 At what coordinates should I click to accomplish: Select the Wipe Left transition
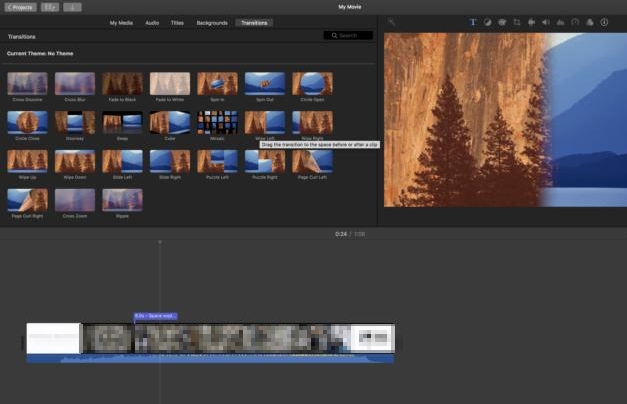pyautogui.click(x=265, y=122)
